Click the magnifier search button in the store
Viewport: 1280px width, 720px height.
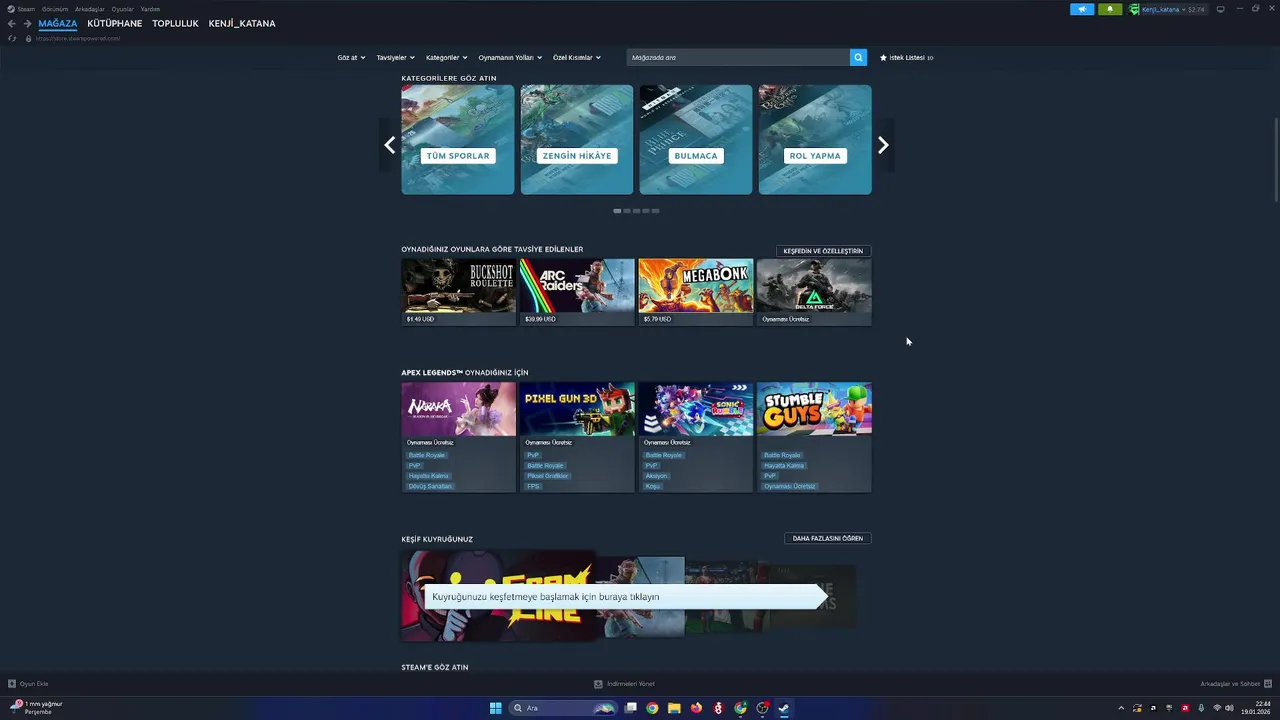[858, 57]
